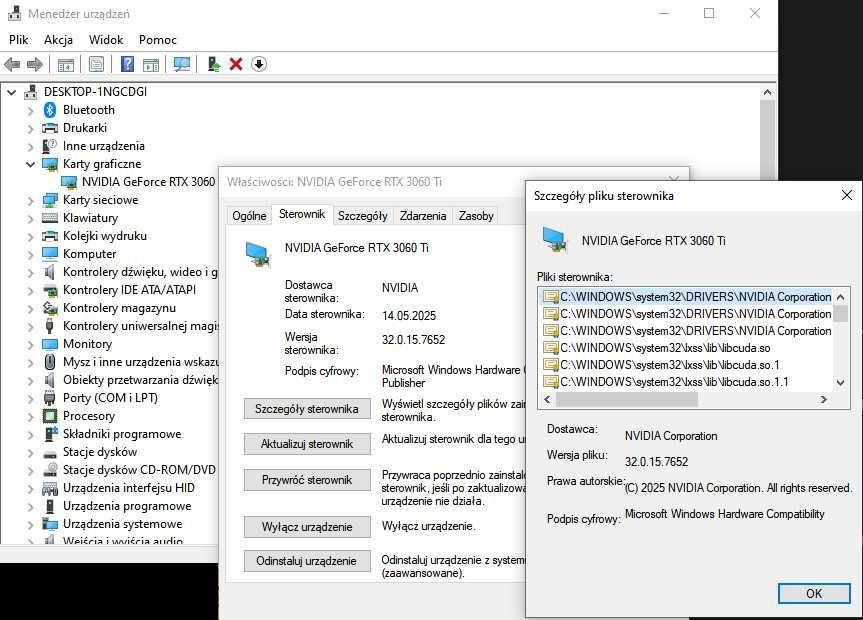Click the Szczegóły sterownika button

tap(307, 409)
